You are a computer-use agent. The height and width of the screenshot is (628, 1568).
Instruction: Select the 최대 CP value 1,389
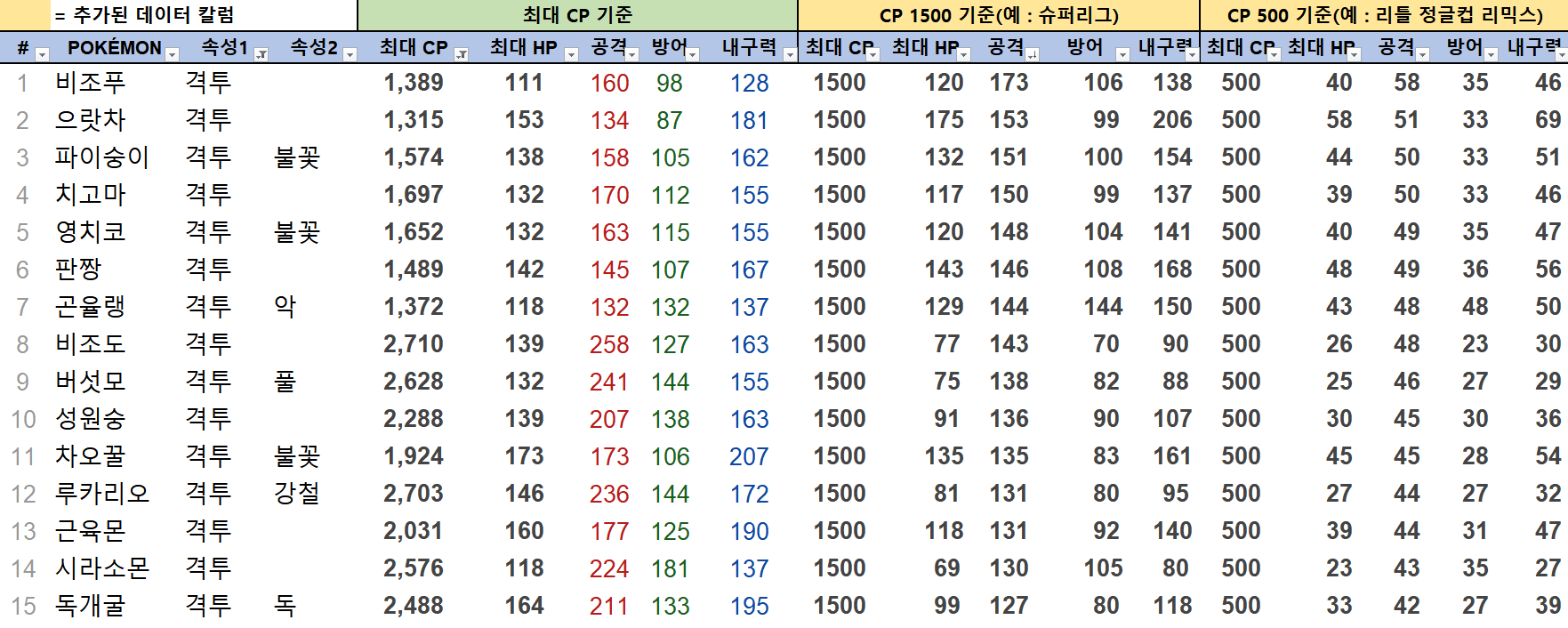[x=414, y=83]
